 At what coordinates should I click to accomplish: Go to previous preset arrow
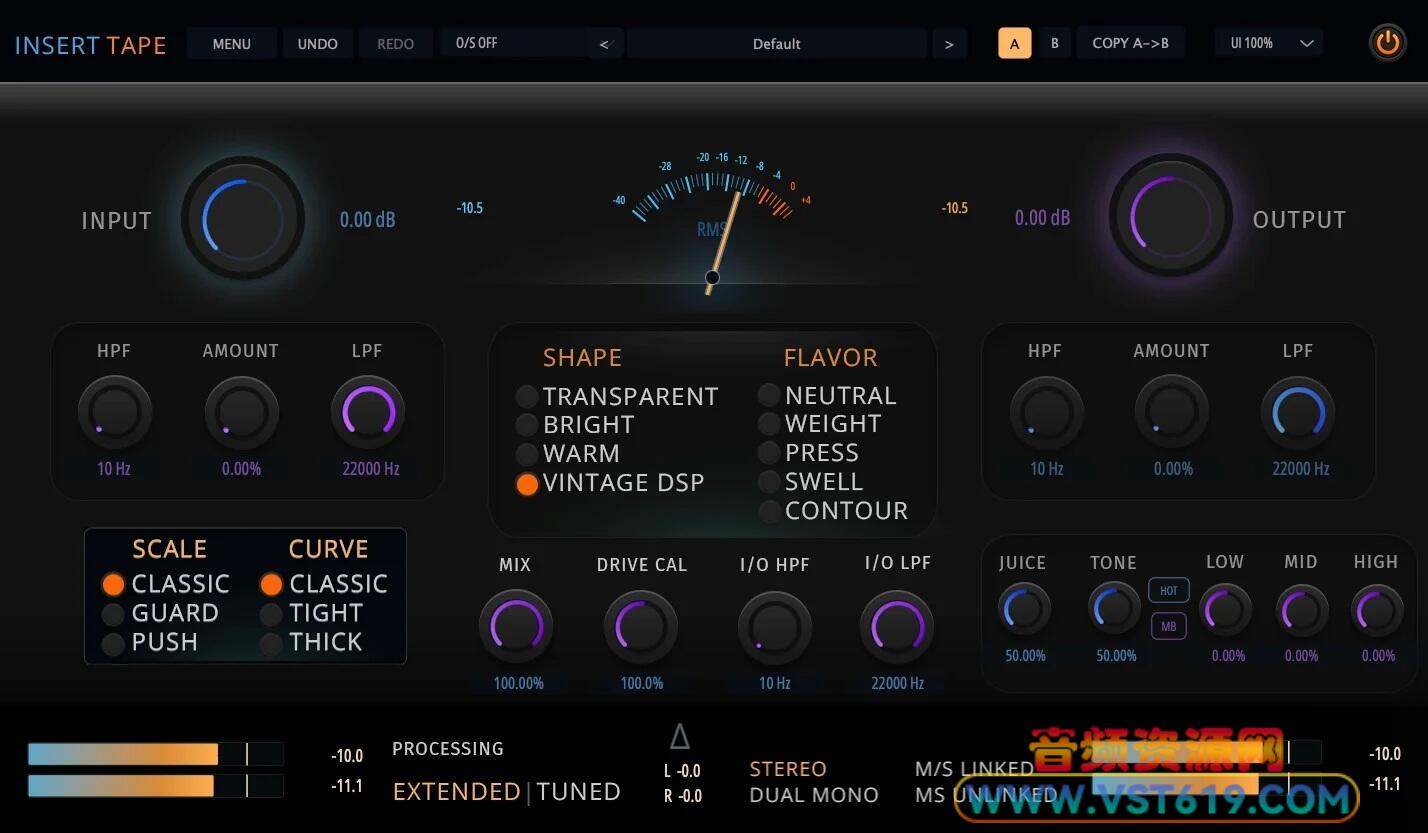pos(605,44)
